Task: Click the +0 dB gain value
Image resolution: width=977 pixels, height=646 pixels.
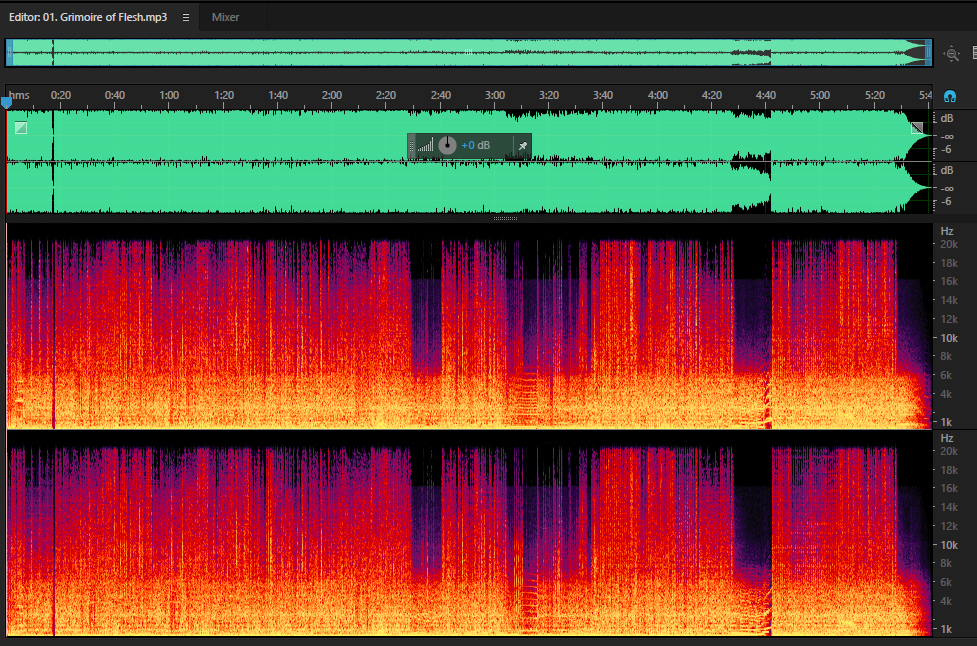Action: tap(475, 145)
